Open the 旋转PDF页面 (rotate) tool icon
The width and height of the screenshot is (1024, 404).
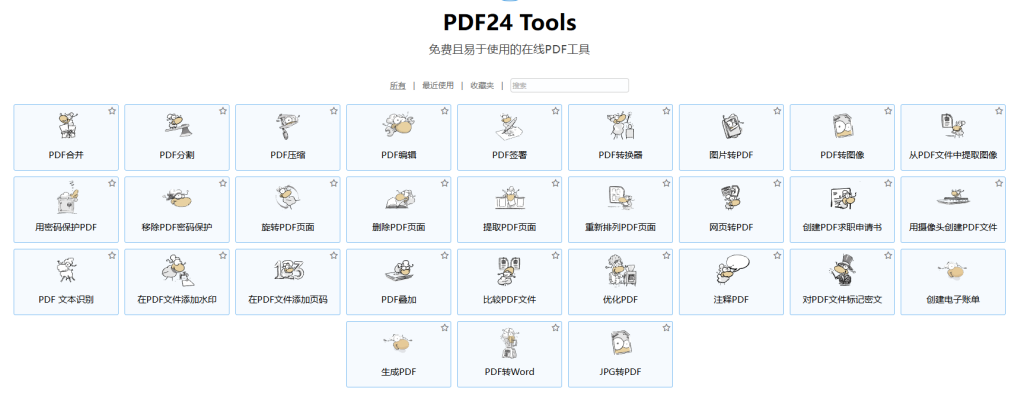click(288, 198)
